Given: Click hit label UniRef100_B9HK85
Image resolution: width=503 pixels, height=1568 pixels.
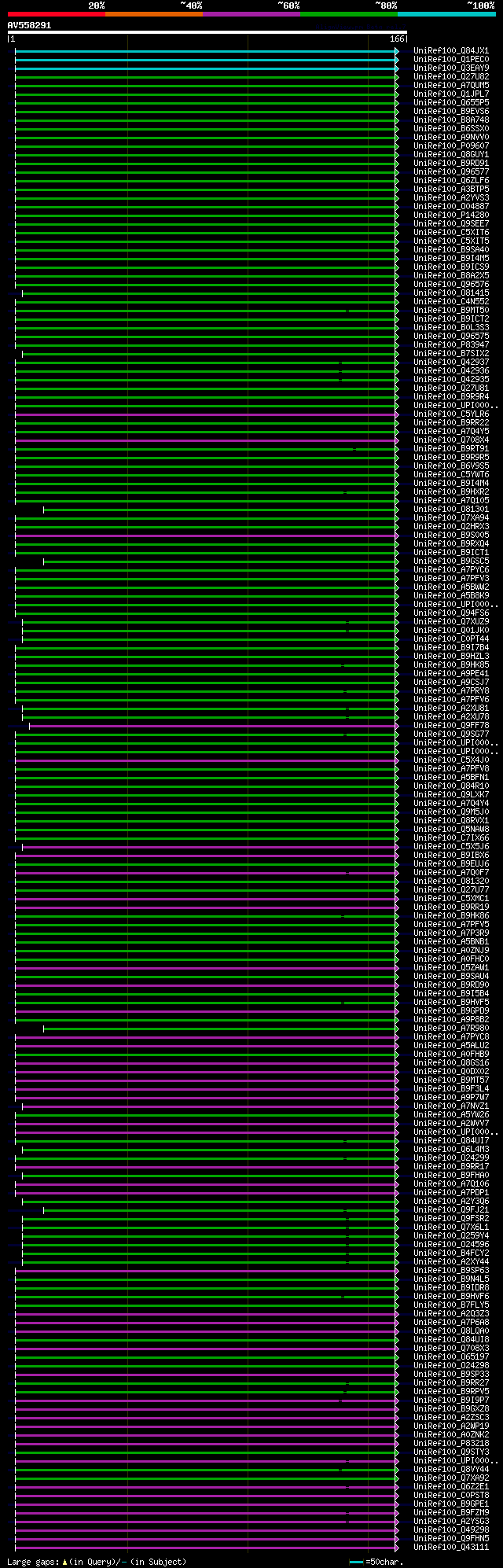Looking at the screenshot, I should click(x=451, y=665).
